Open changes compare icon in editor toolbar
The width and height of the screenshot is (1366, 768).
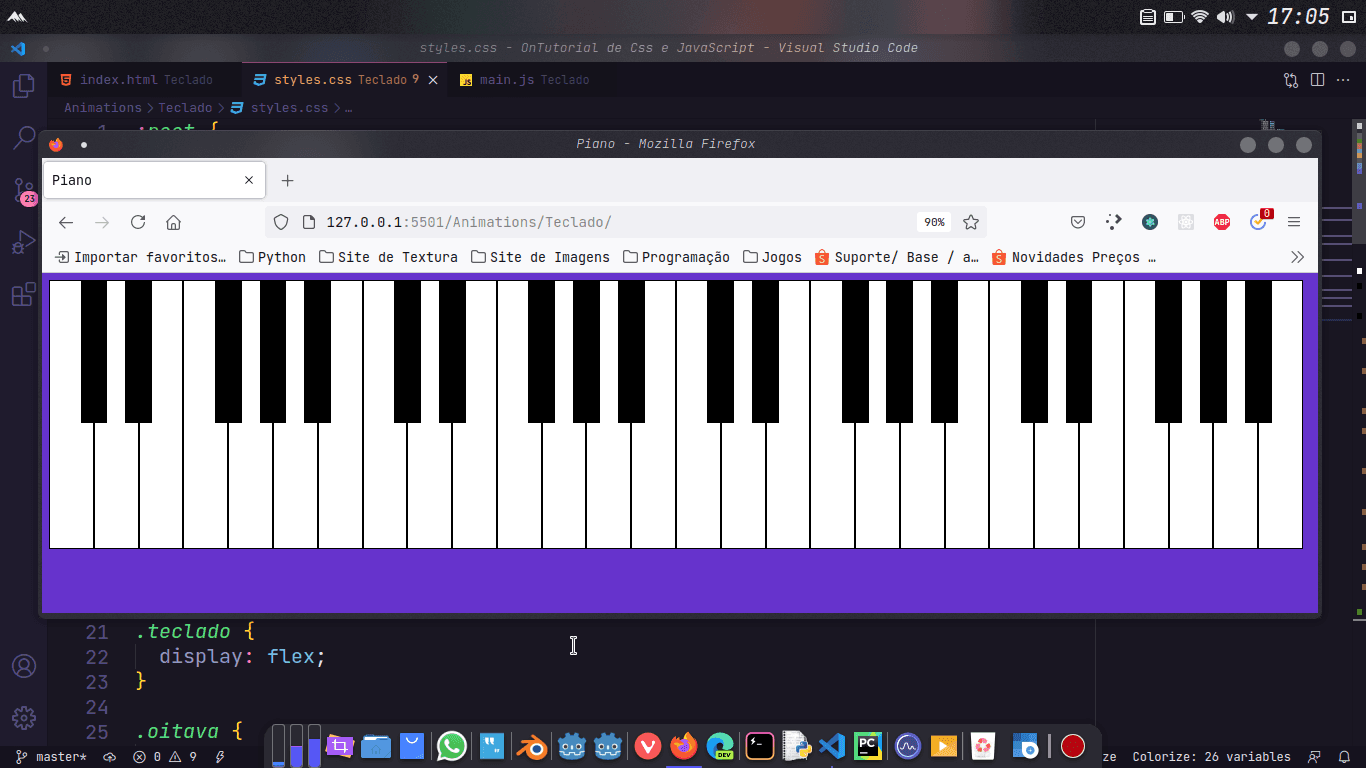(x=1291, y=80)
